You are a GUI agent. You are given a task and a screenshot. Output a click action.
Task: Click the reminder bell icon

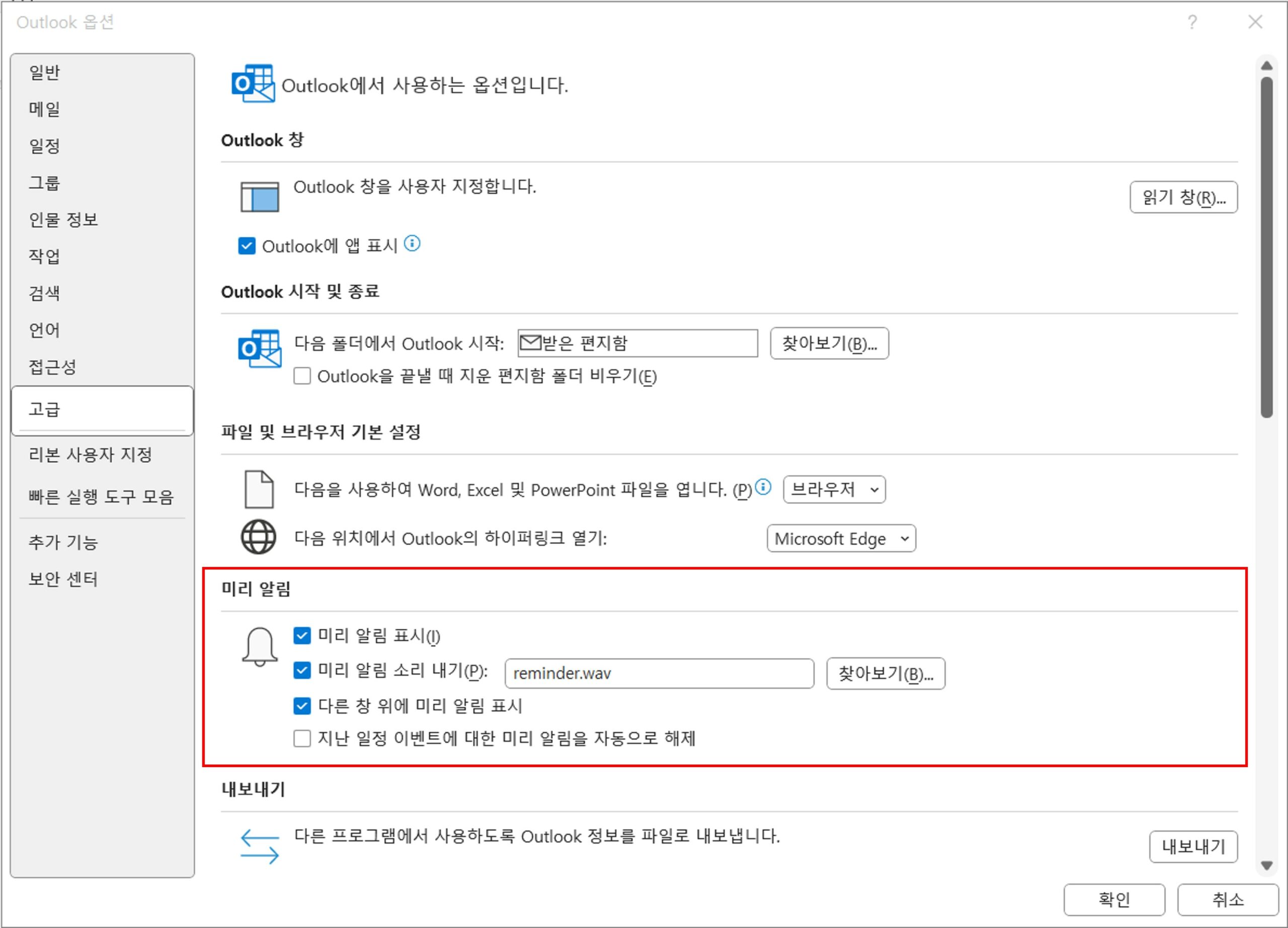(x=260, y=646)
